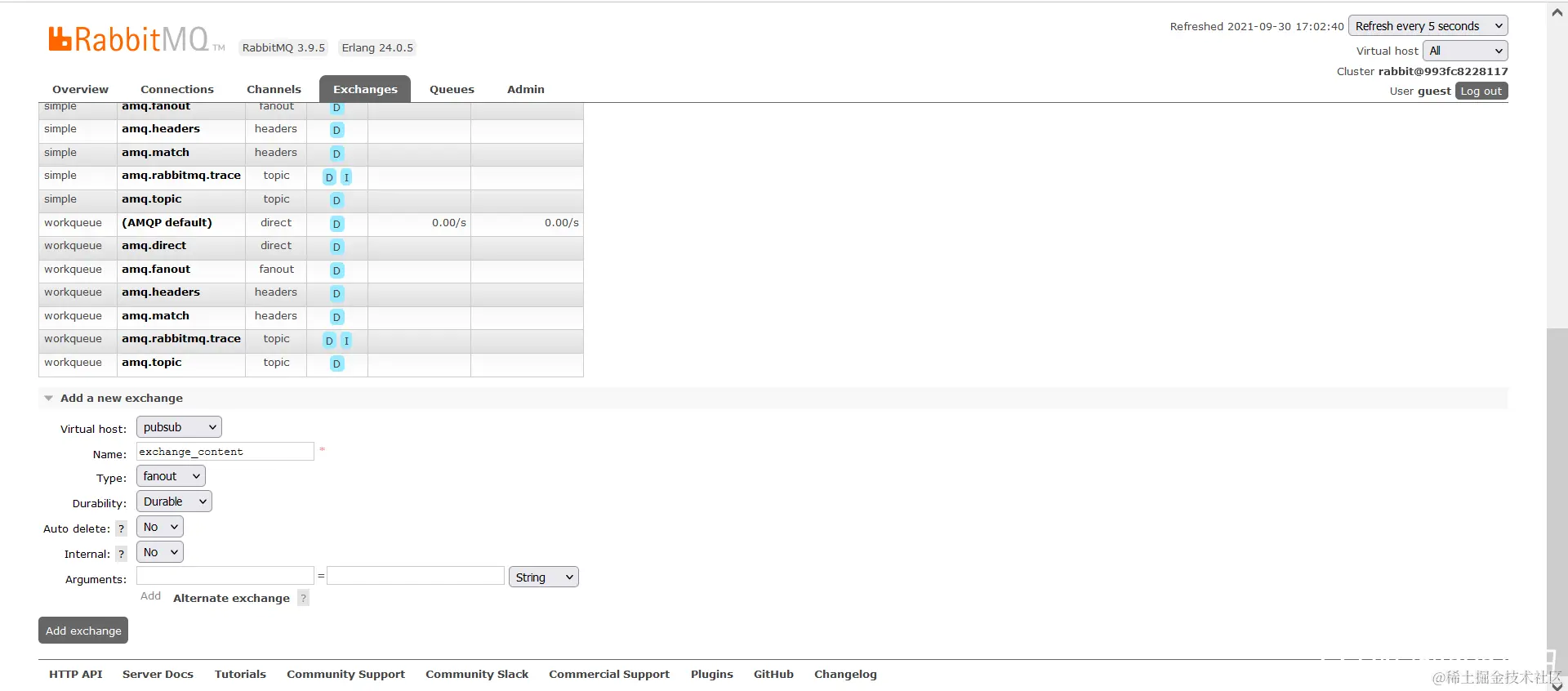The image size is (1568, 691).
Task: Open the workqueue amq.rabbitmq.trace exchange
Action: (181, 338)
